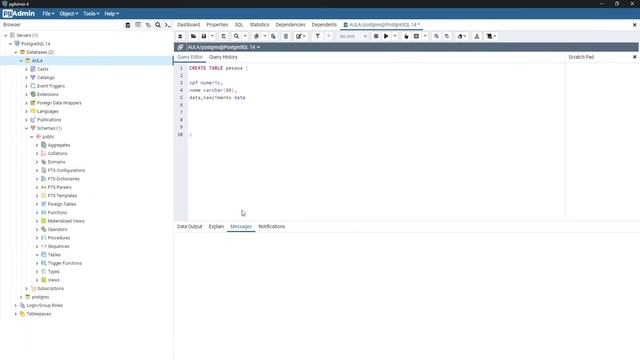640x360 pixels.
Task: Switch to the Data Output tab
Action: coord(189,227)
